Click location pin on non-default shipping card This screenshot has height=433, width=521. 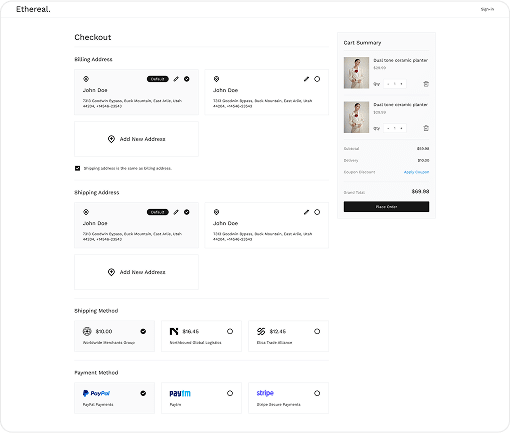(216, 212)
